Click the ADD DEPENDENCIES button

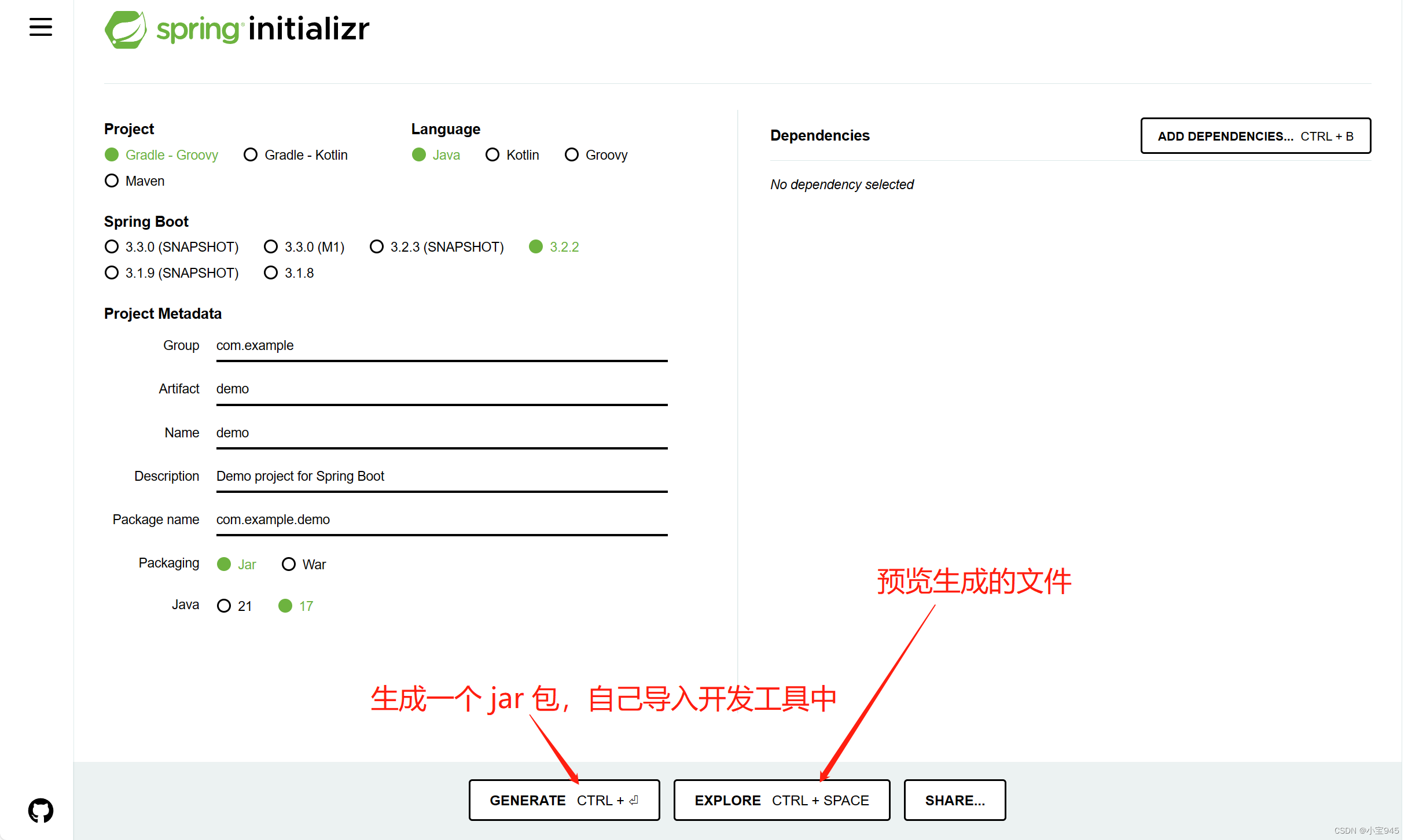[1256, 136]
